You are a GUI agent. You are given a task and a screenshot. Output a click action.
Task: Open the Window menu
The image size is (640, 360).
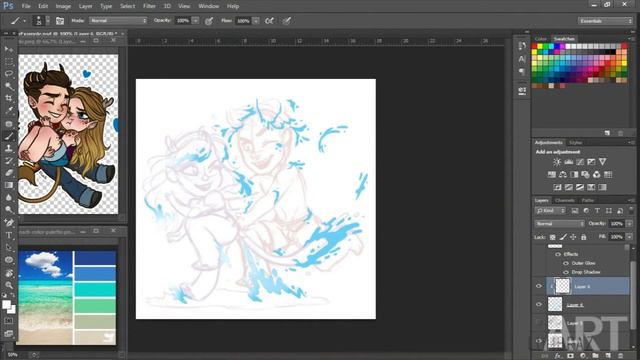(x=209, y=6)
